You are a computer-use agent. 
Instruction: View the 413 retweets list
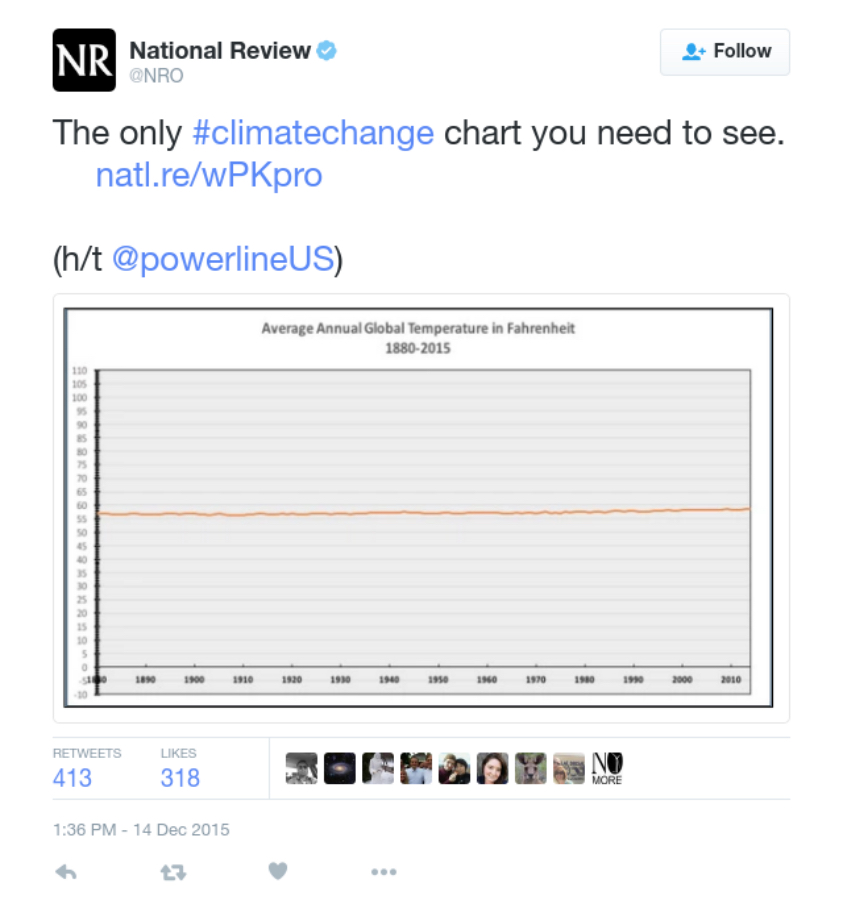tap(73, 777)
